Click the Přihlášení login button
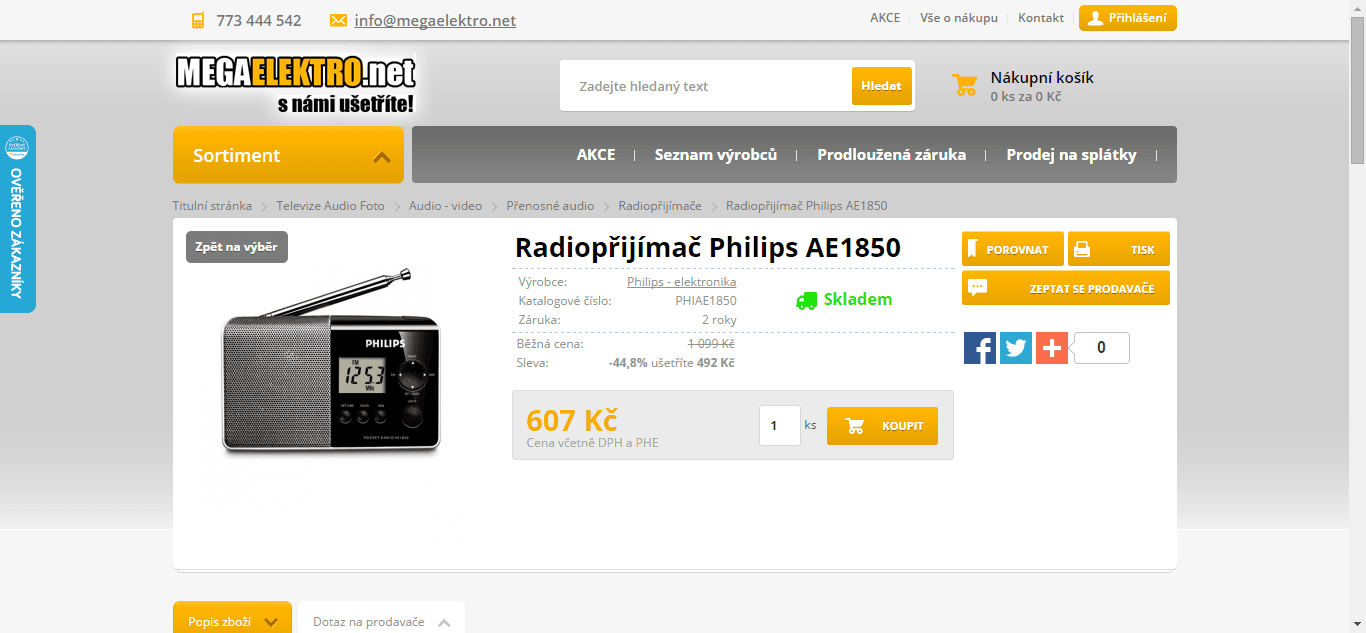1366x633 pixels. [1128, 18]
